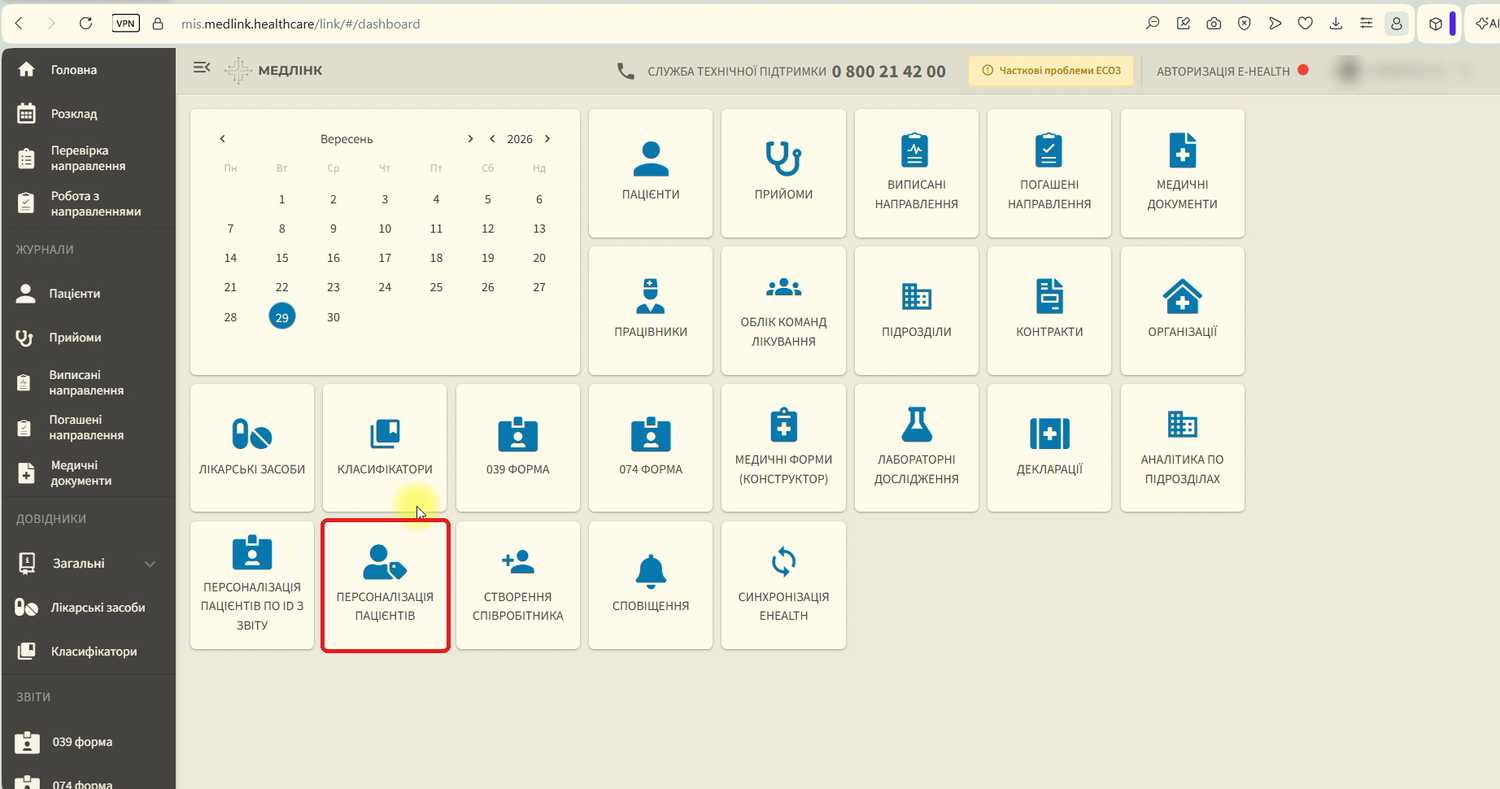
Task: Open the Класифікатори dashboard tile
Action: point(385,448)
